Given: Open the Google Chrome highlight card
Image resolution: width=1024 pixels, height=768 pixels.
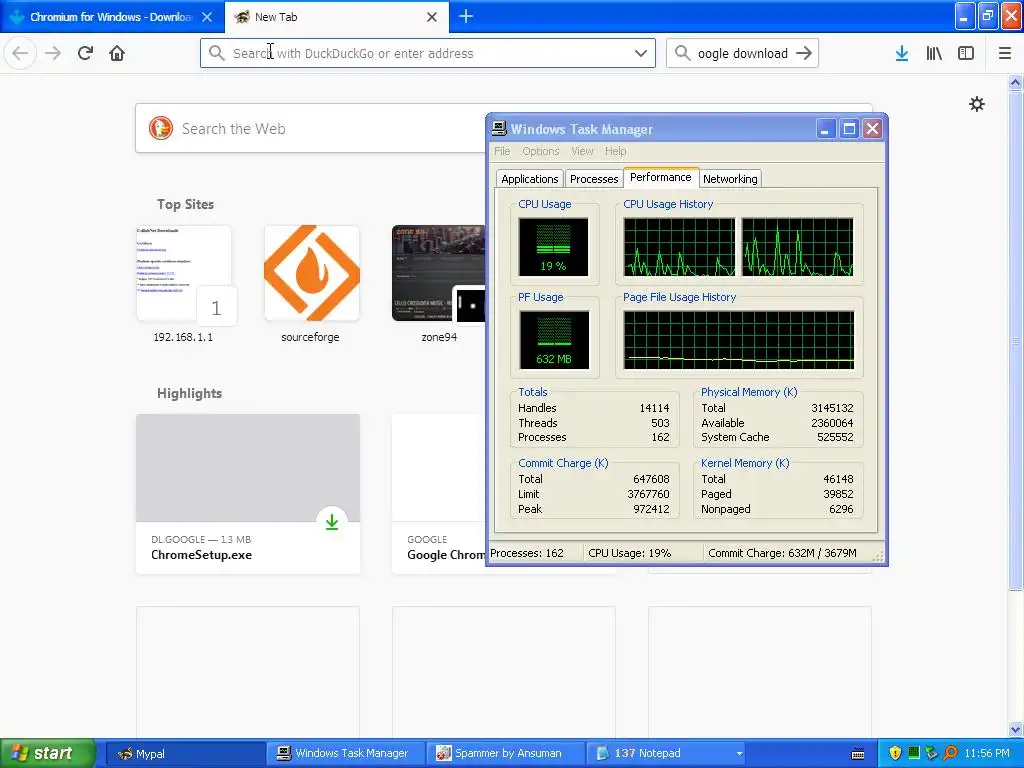Looking at the screenshot, I should point(438,494).
